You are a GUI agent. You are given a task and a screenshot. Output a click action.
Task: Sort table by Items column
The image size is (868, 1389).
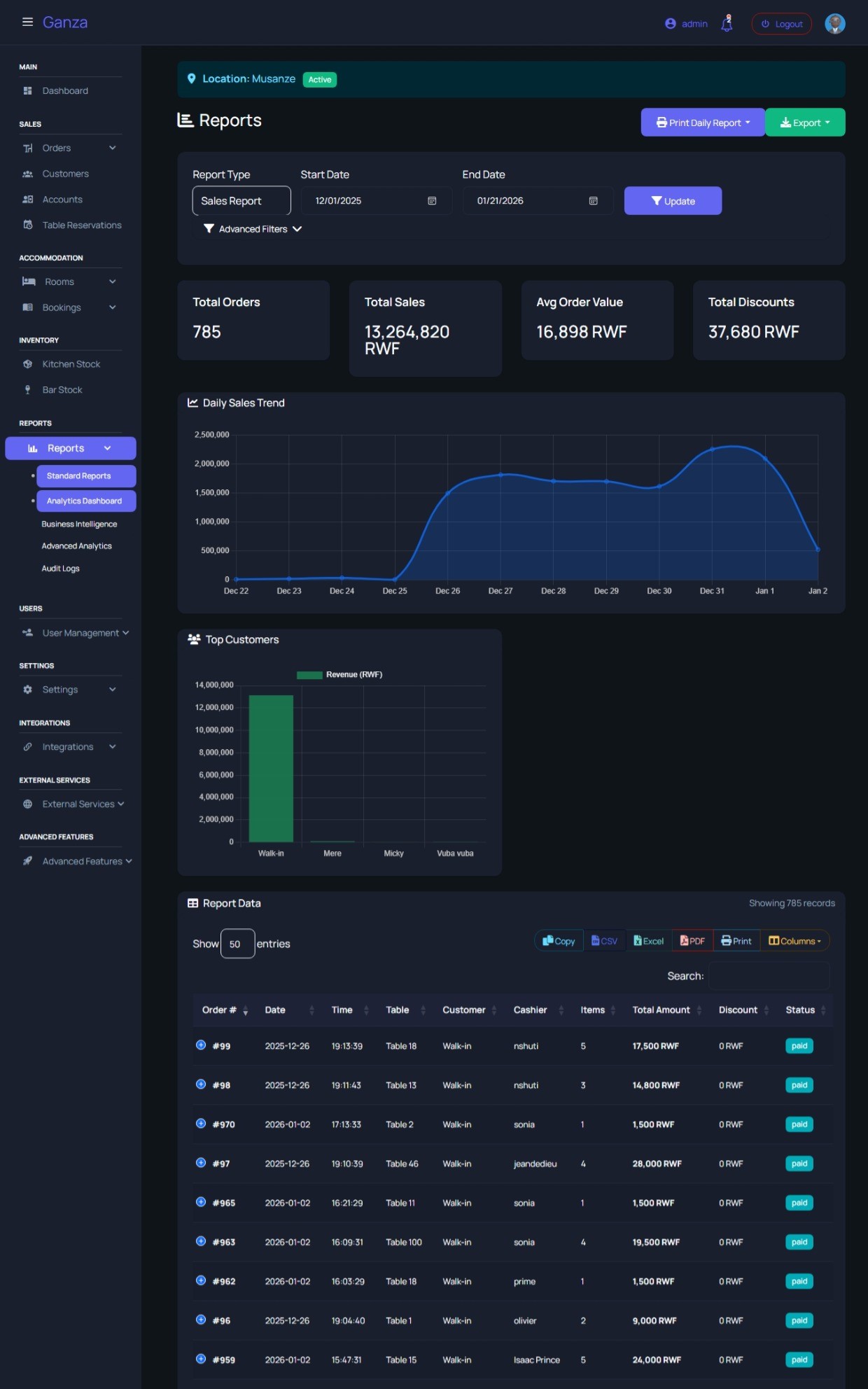(597, 1010)
